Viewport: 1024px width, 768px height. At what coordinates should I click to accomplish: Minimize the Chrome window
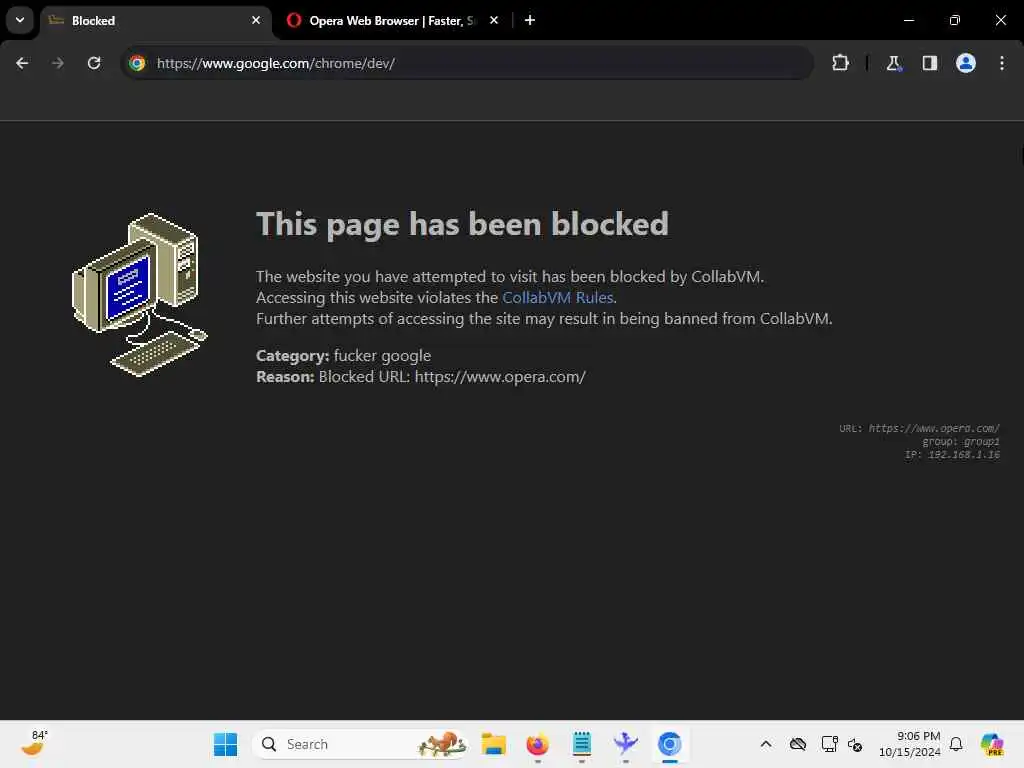pyautogui.click(x=908, y=20)
